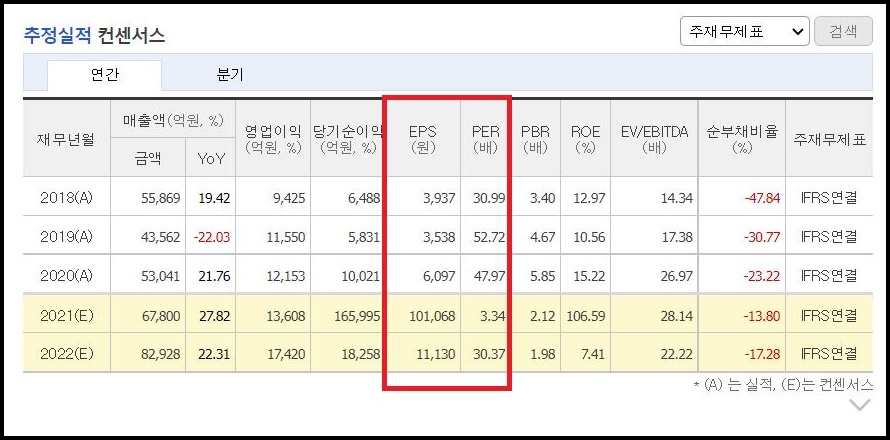890x440 pixels.
Task: Switch to the 분기 tab
Action: click(230, 74)
